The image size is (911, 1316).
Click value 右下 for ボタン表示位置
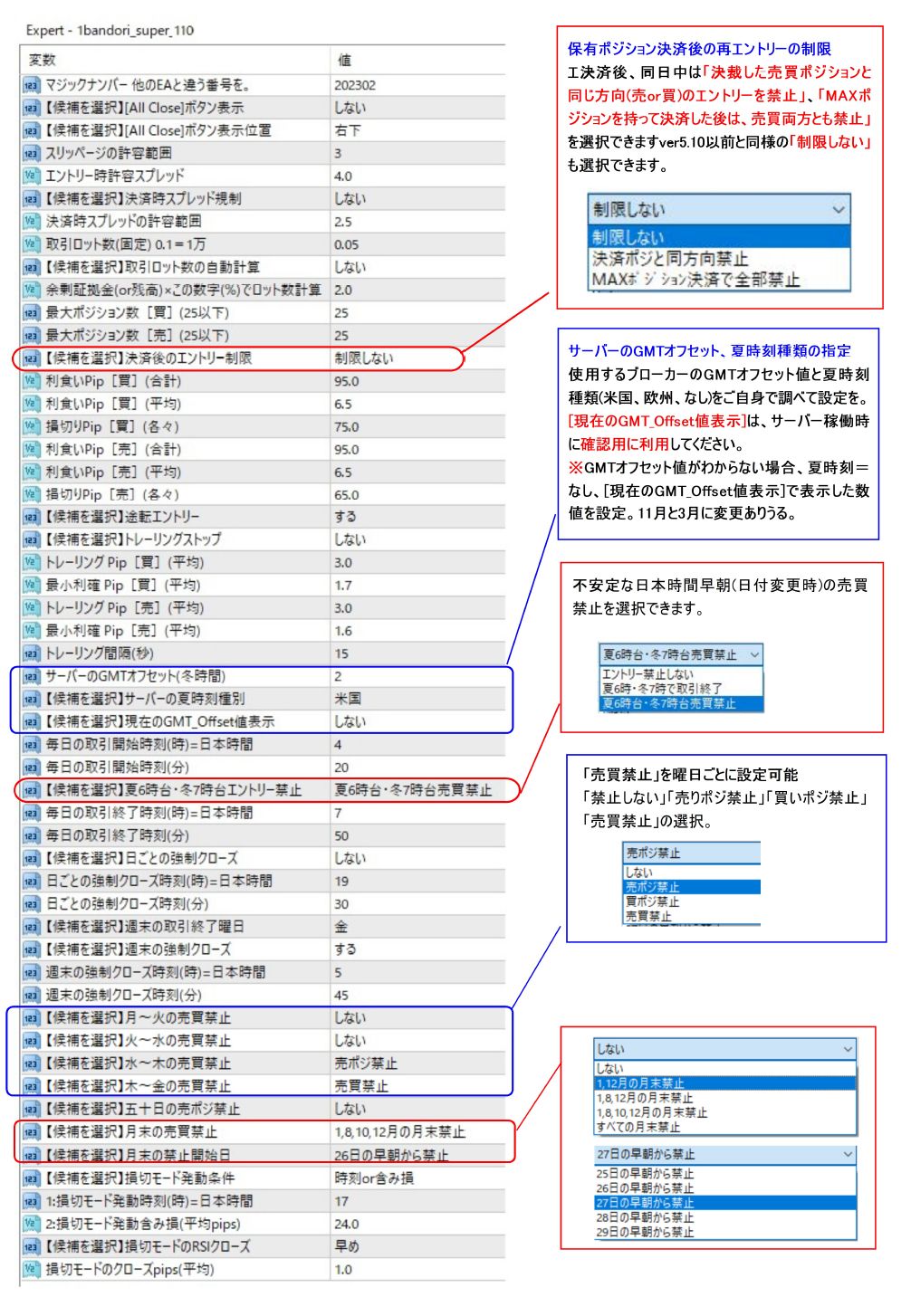click(x=348, y=130)
